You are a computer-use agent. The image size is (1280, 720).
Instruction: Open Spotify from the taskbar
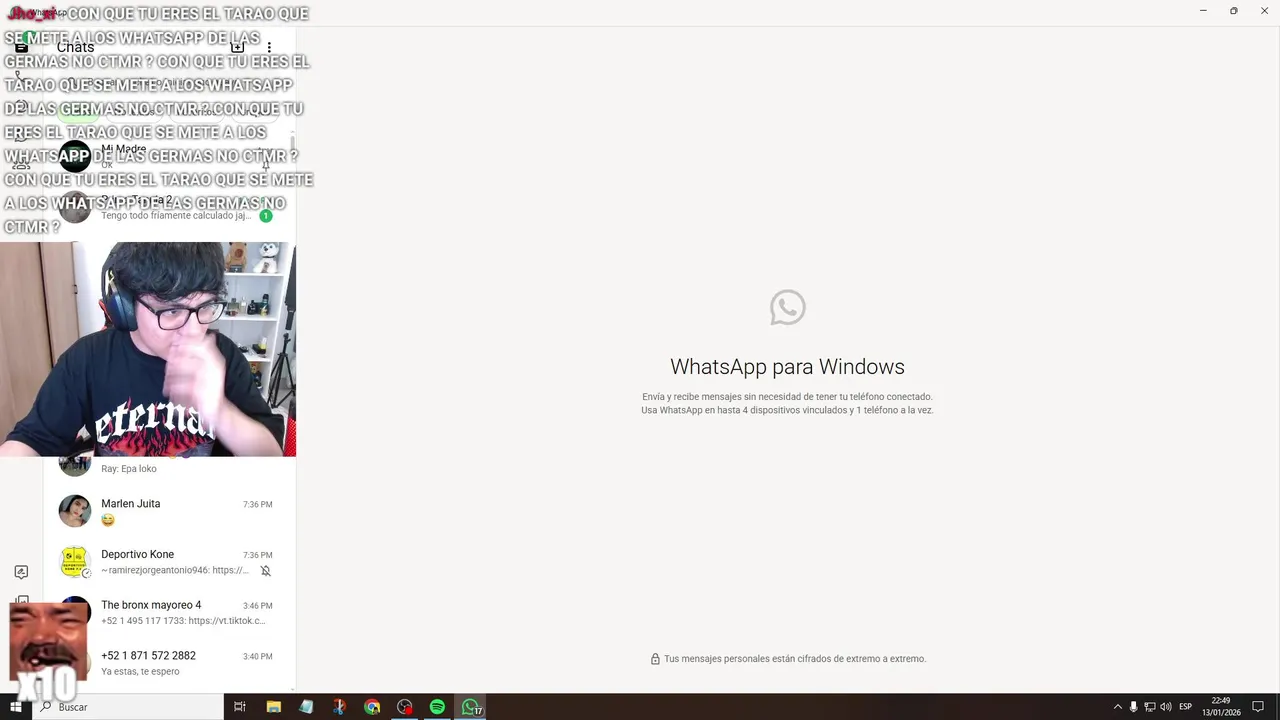[x=437, y=707]
